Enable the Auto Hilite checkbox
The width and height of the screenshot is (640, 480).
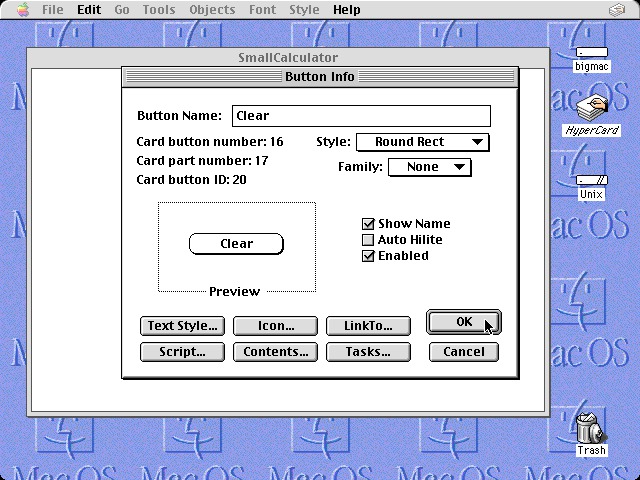402,240
